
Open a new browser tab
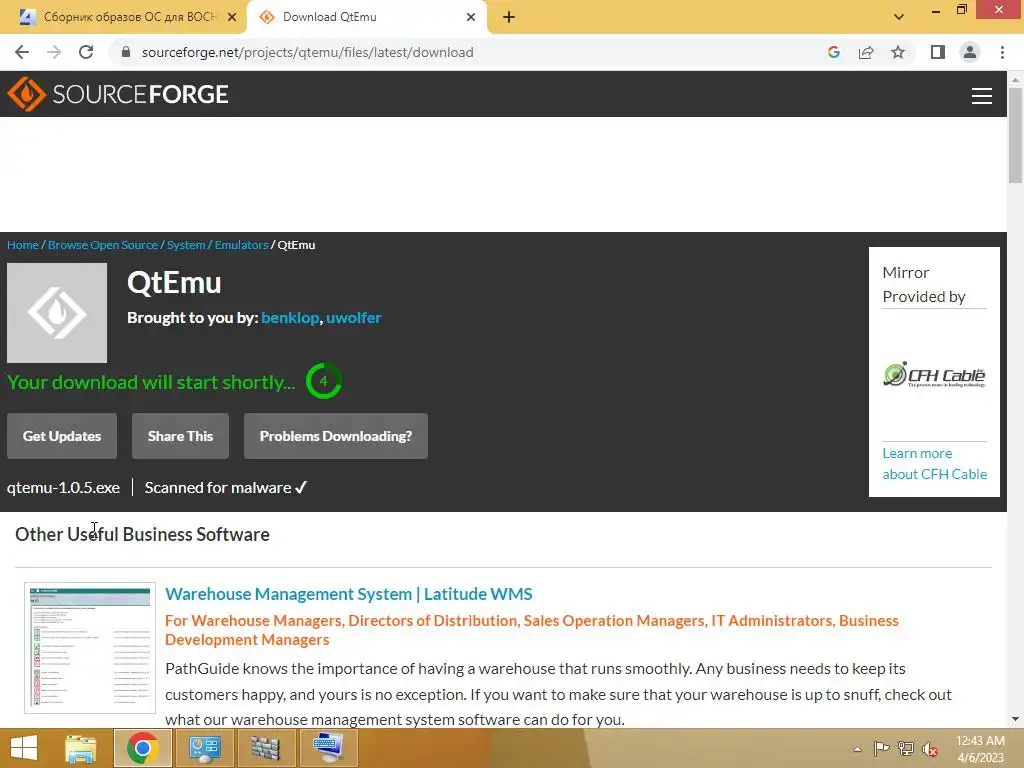(x=509, y=17)
